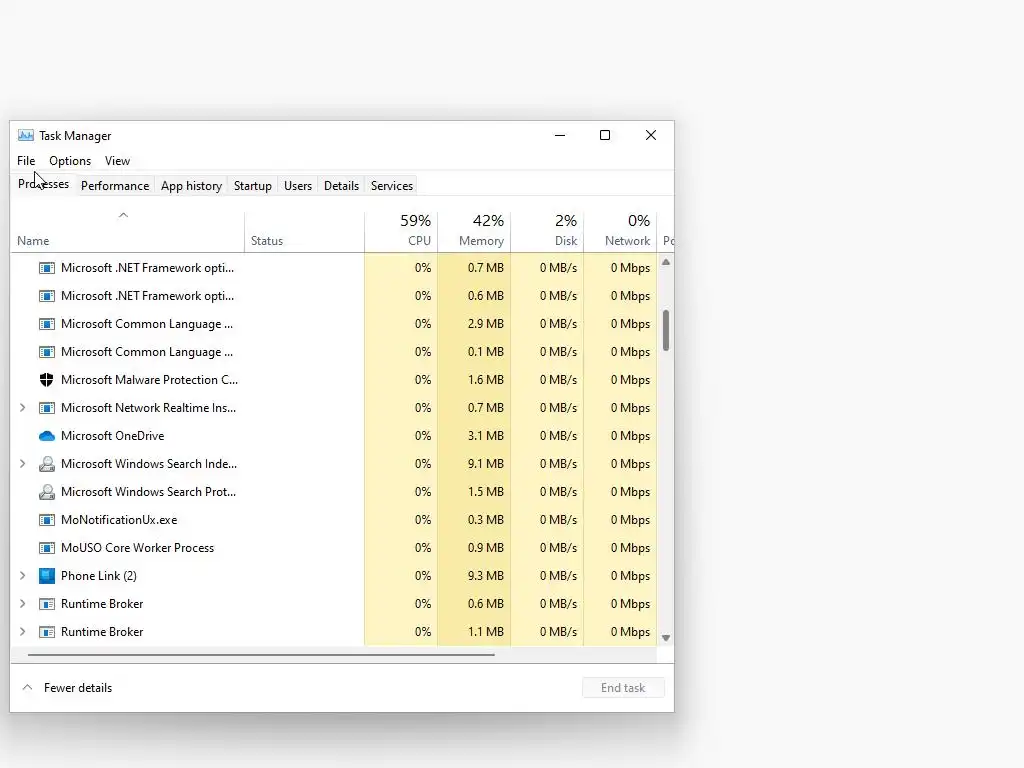Expand the Phone Link (2) group
The width and height of the screenshot is (1024, 768).
click(x=23, y=575)
